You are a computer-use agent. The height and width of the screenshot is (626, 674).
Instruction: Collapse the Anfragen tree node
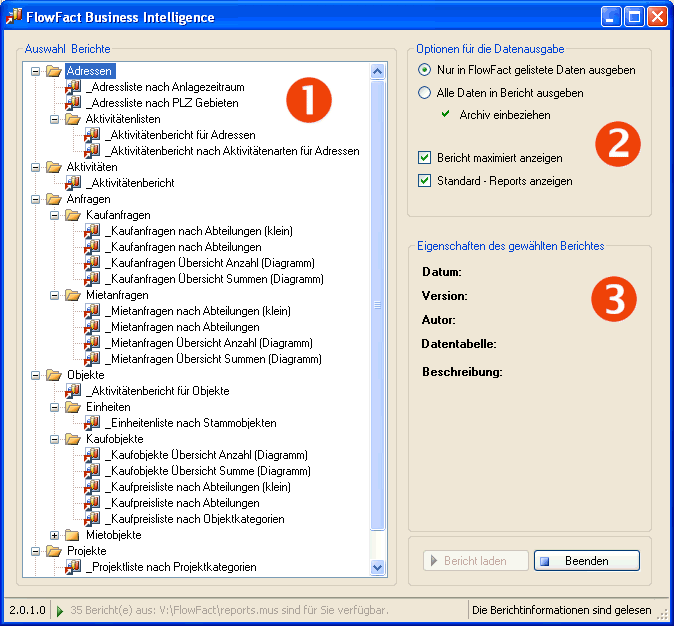click(x=36, y=199)
